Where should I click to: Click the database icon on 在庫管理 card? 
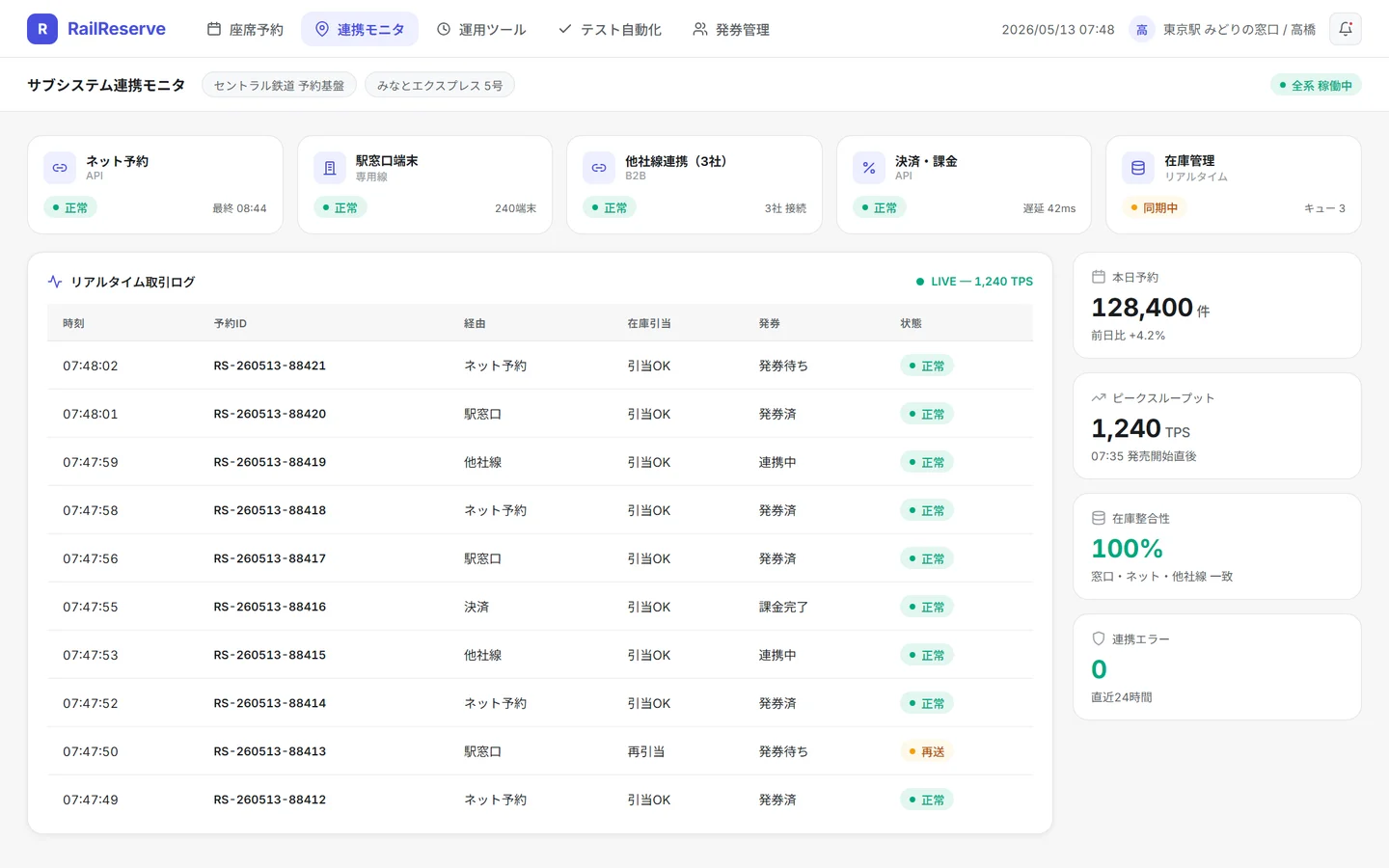[1138, 168]
